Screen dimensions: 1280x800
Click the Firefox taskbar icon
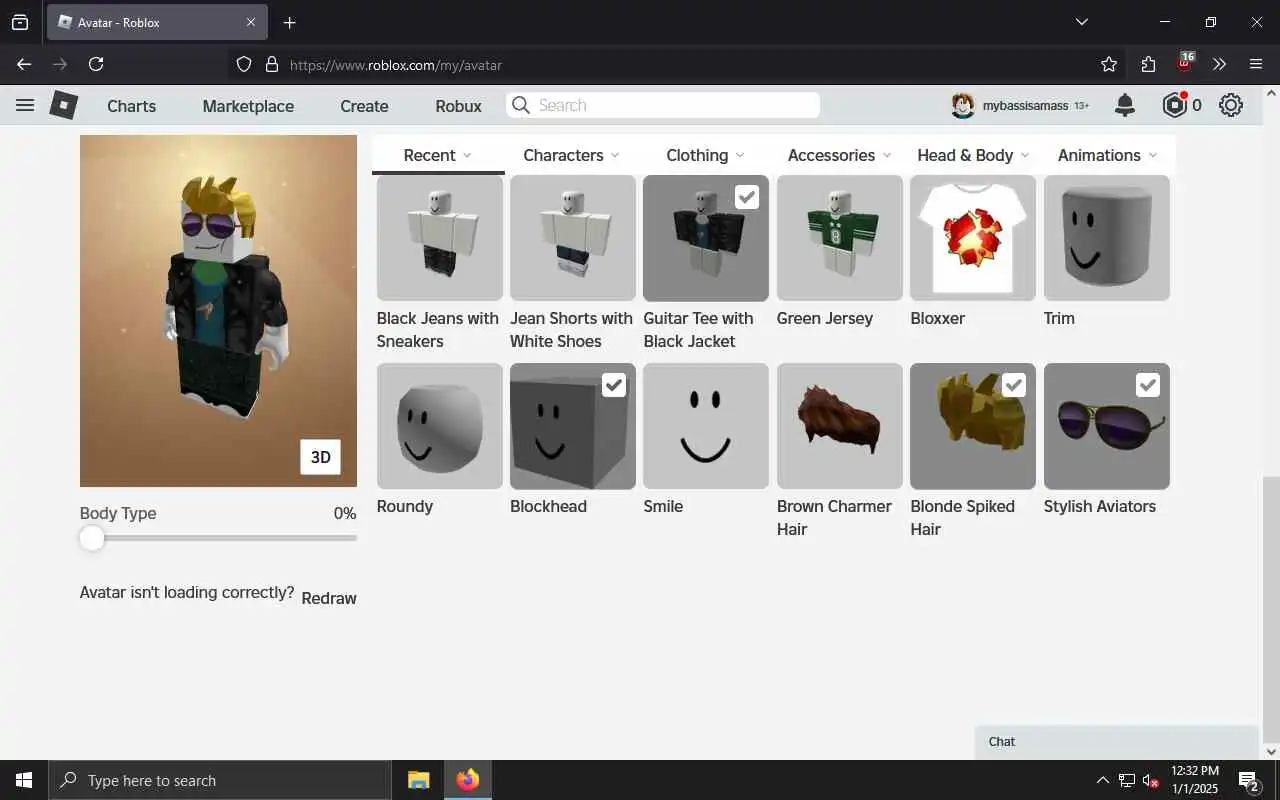(467, 780)
